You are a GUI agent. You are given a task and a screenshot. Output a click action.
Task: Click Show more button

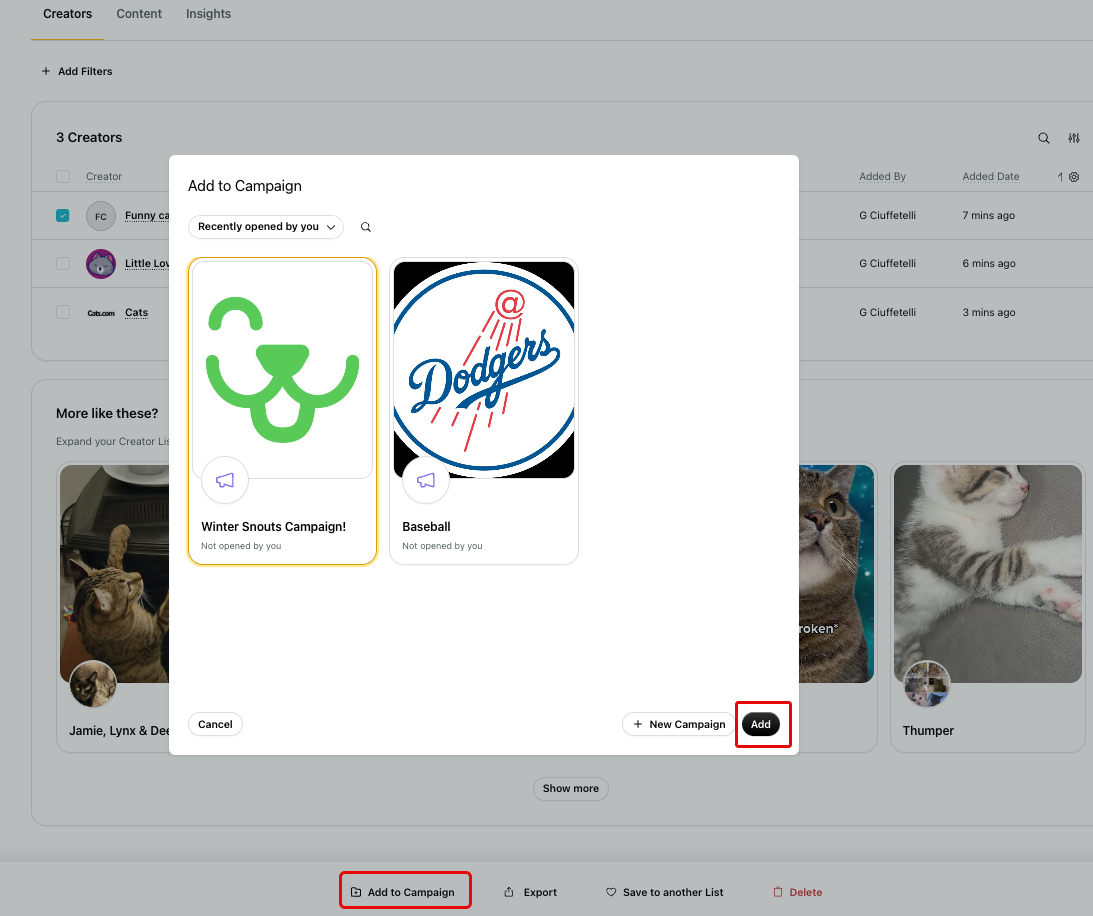[x=571, y=788]
